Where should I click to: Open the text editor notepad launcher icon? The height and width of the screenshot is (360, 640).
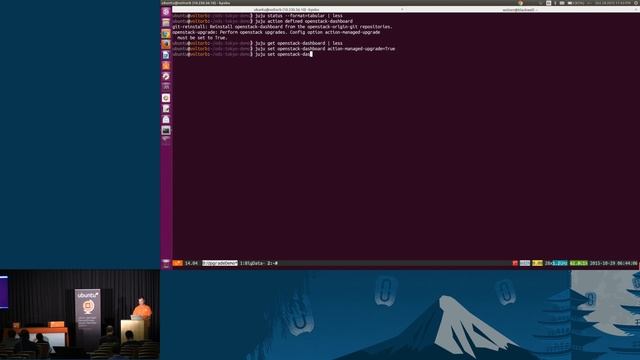pyautogui.click(x=166, y=109)
